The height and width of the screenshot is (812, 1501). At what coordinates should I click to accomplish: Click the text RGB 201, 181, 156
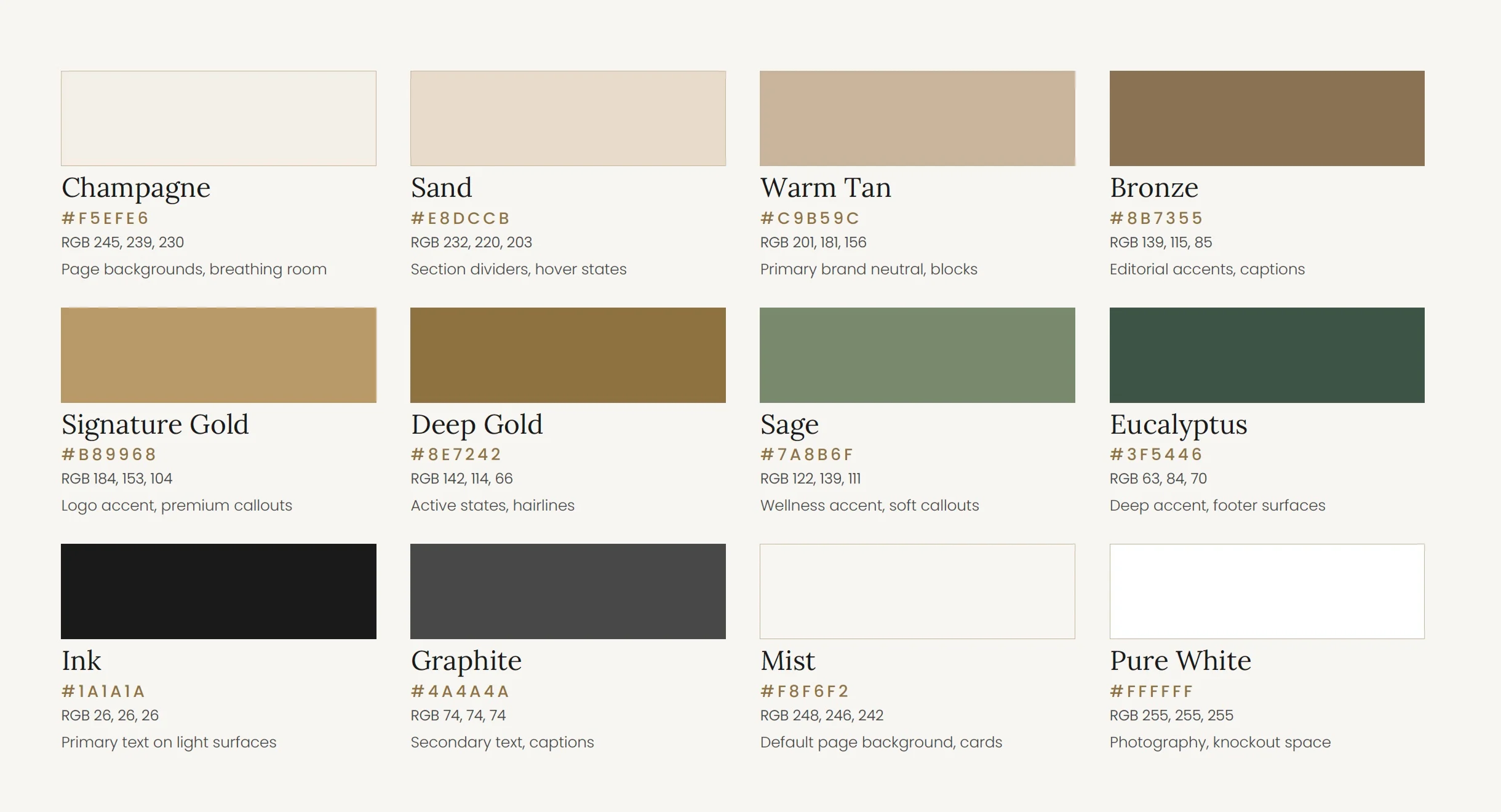tap(813, 242)
